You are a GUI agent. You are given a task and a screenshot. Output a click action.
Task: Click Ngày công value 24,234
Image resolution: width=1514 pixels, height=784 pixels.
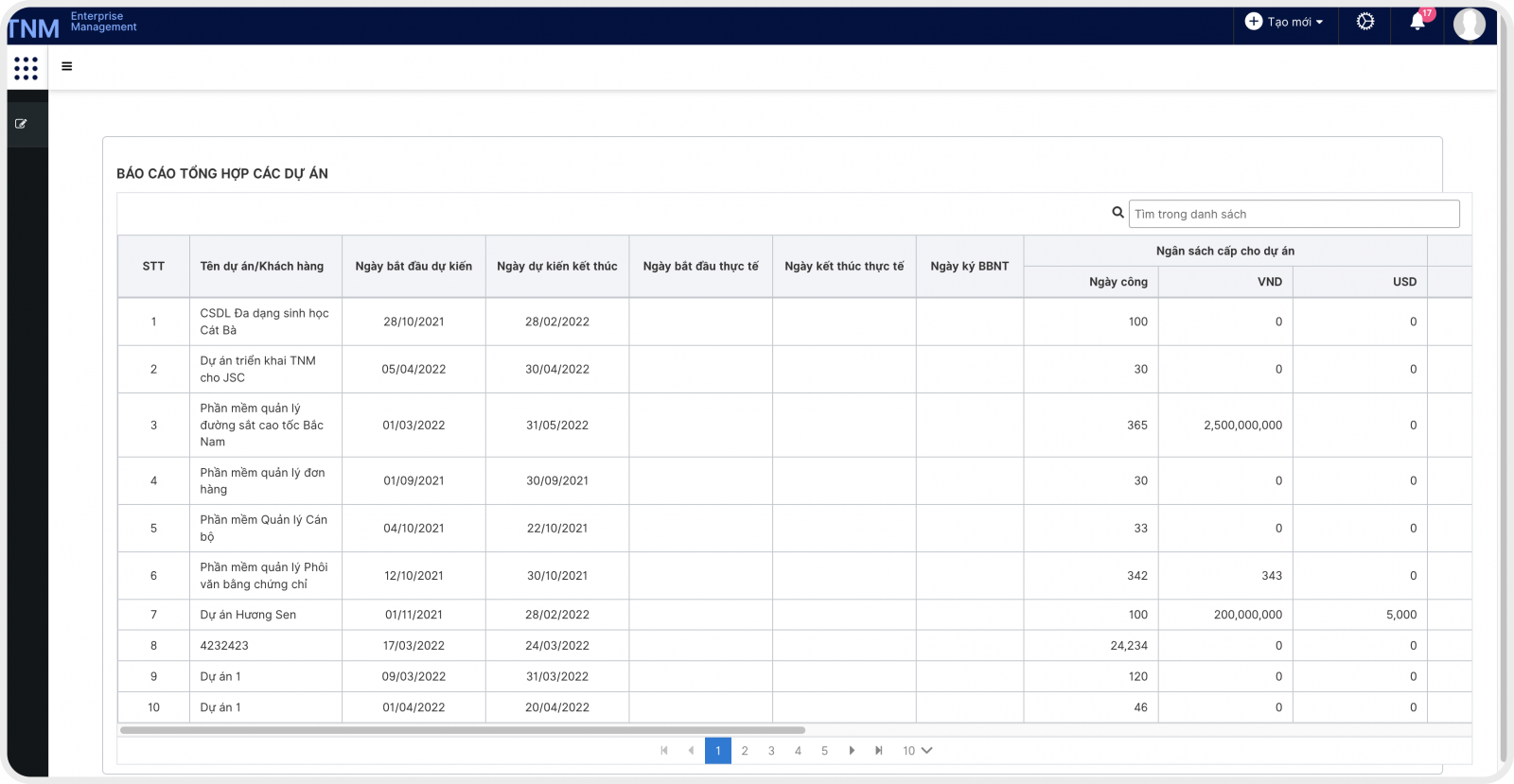[x=1129, y=646]
